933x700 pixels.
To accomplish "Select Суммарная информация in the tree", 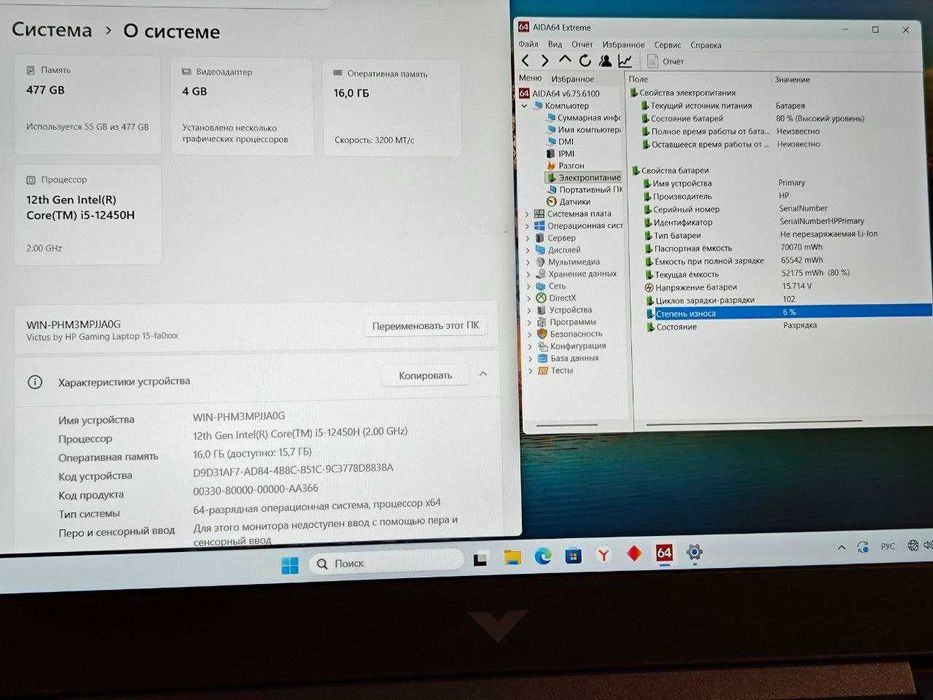I will click(583, 118).
